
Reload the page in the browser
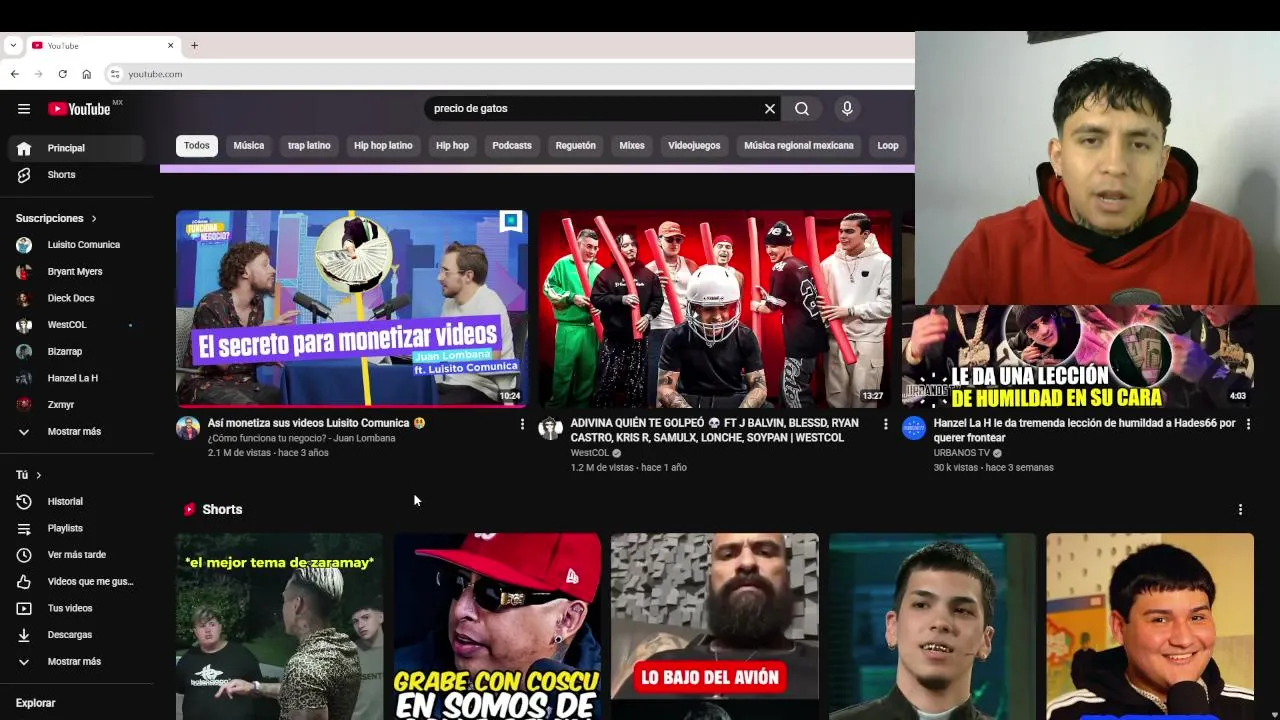click(62, 74)
